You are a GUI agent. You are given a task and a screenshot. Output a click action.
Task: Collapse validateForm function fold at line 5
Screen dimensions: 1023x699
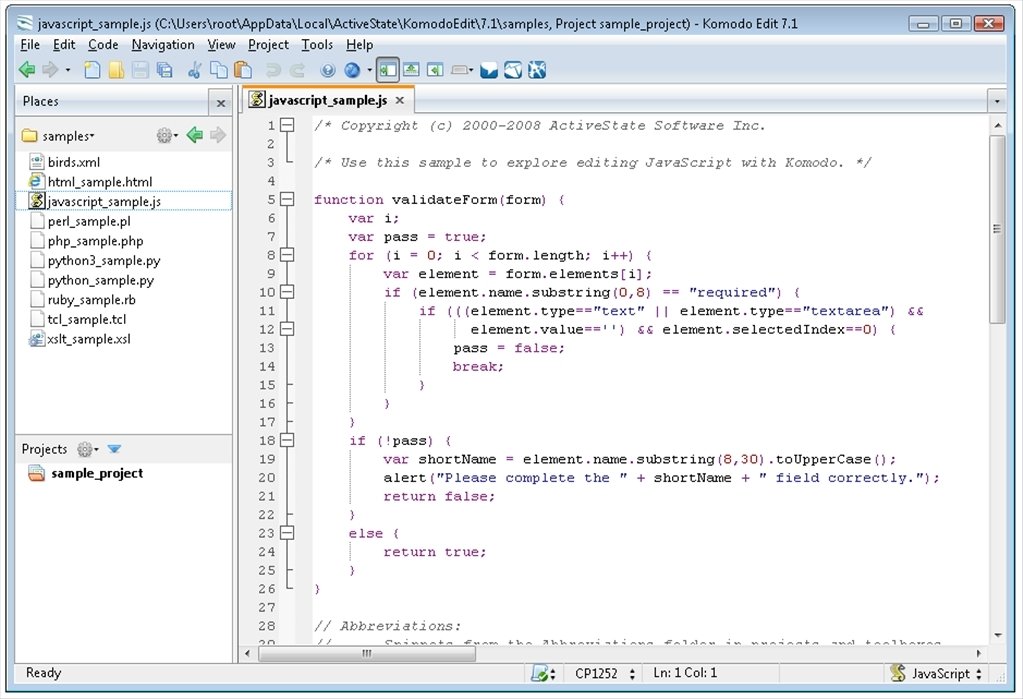(287, 199)
